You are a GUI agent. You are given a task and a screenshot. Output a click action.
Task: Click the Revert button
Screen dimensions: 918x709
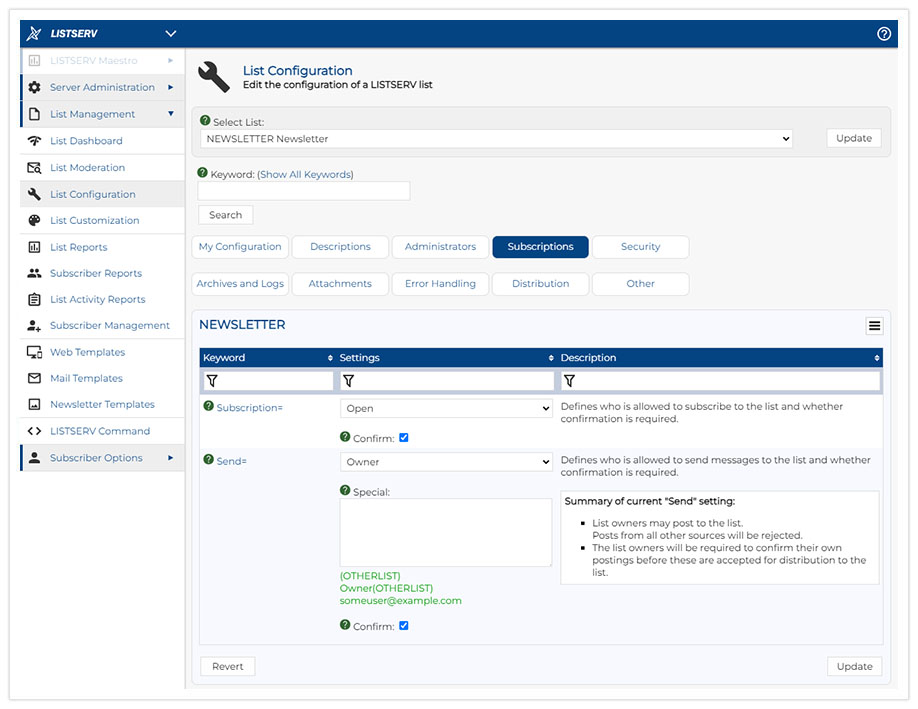coord(228,666)
